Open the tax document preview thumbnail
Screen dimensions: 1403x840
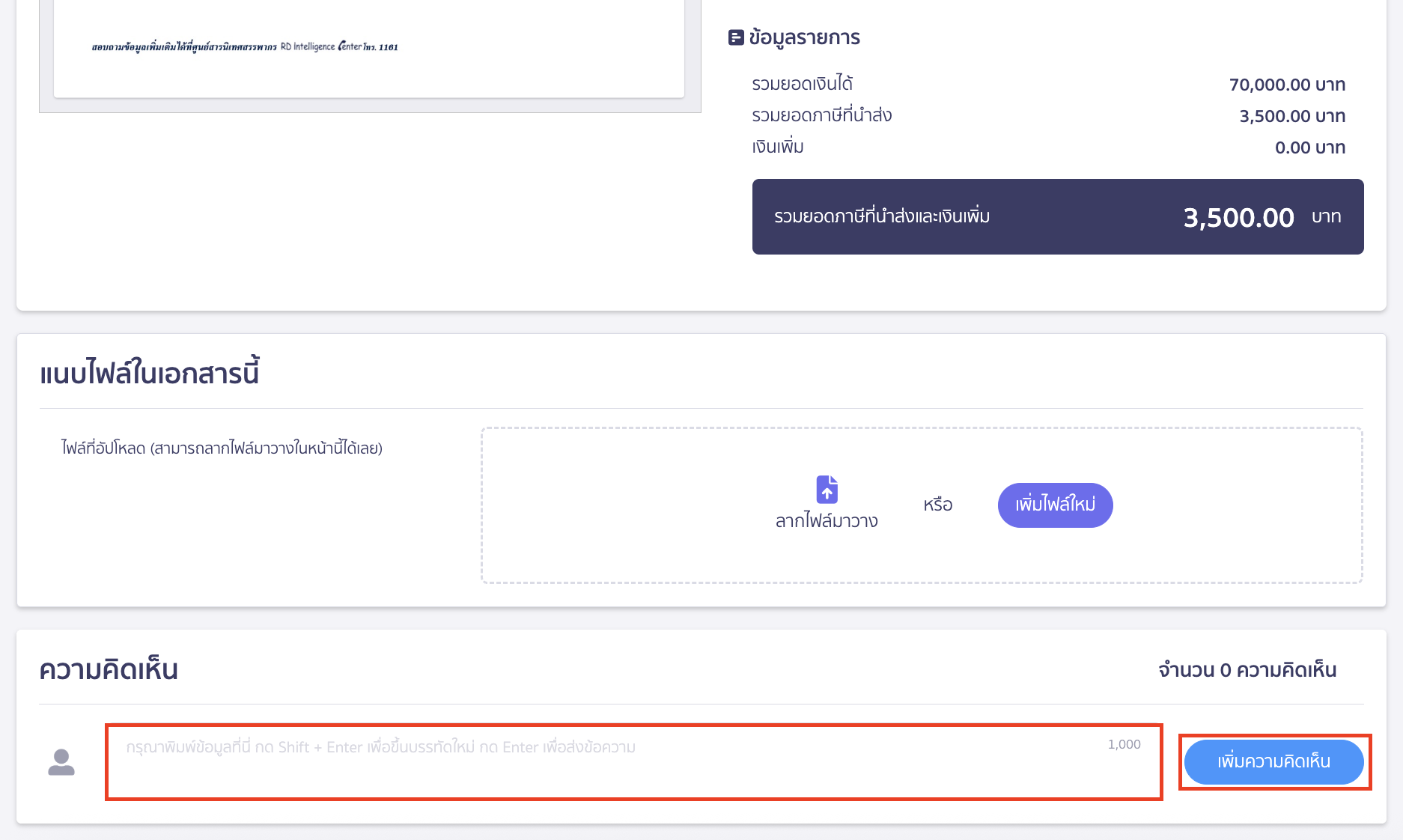coord(369,49)
